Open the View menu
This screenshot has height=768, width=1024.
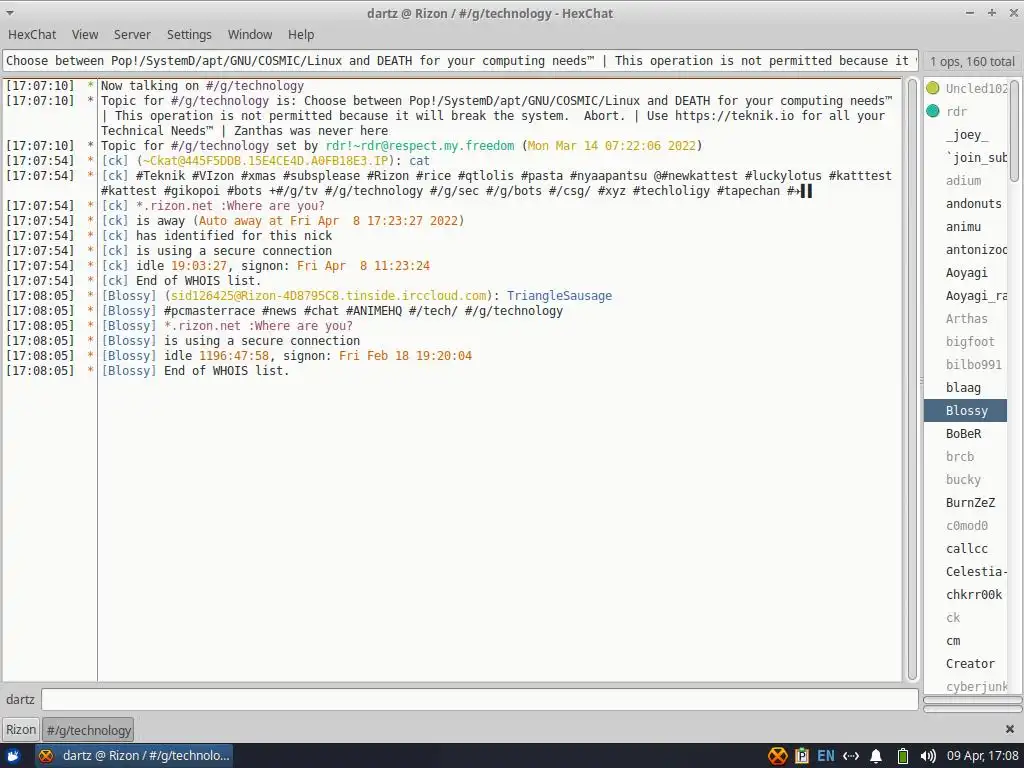pyautogui.click(x=85, y=35)
